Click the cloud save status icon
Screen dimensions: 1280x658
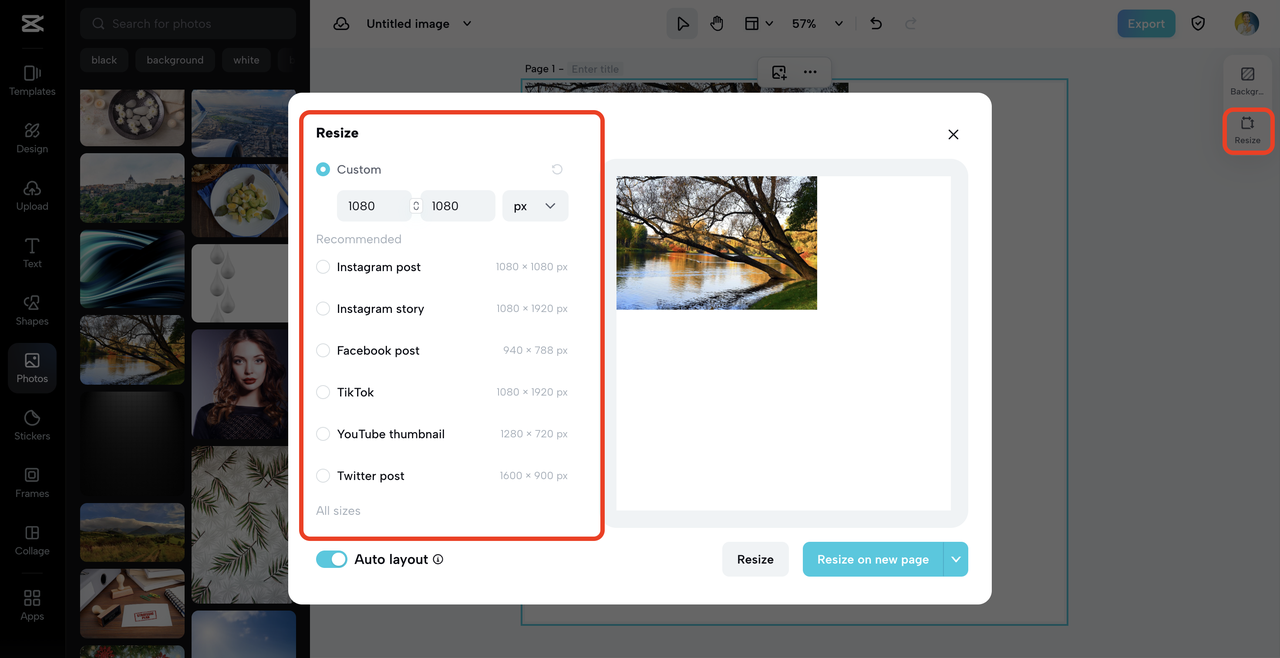(x=341, y=24)
